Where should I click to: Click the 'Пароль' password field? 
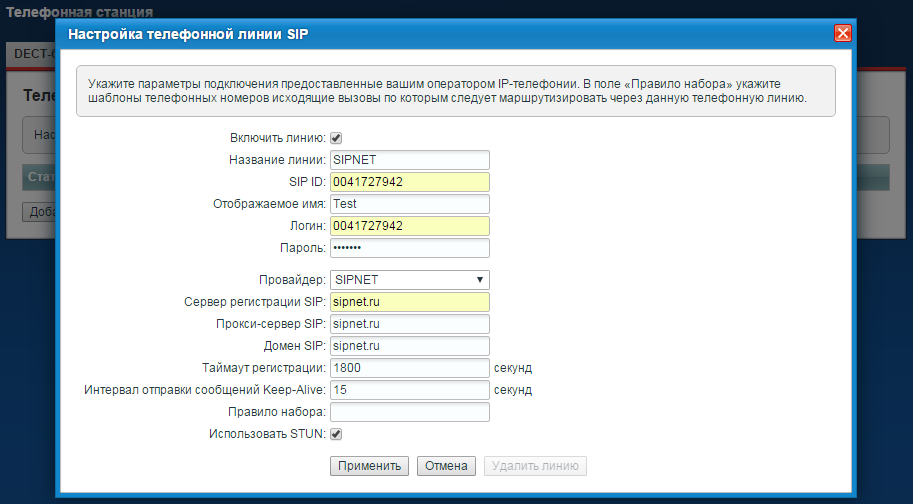point(409,248)
